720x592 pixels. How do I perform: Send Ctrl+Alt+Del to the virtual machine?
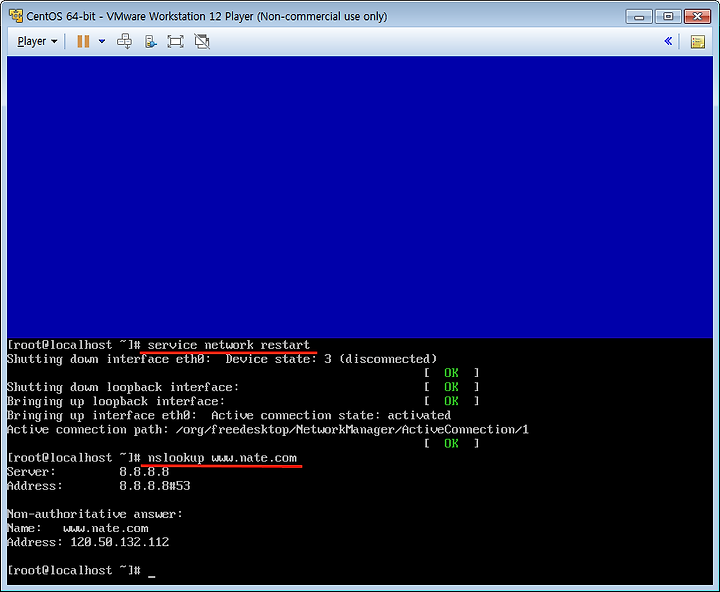coord(124,41)
